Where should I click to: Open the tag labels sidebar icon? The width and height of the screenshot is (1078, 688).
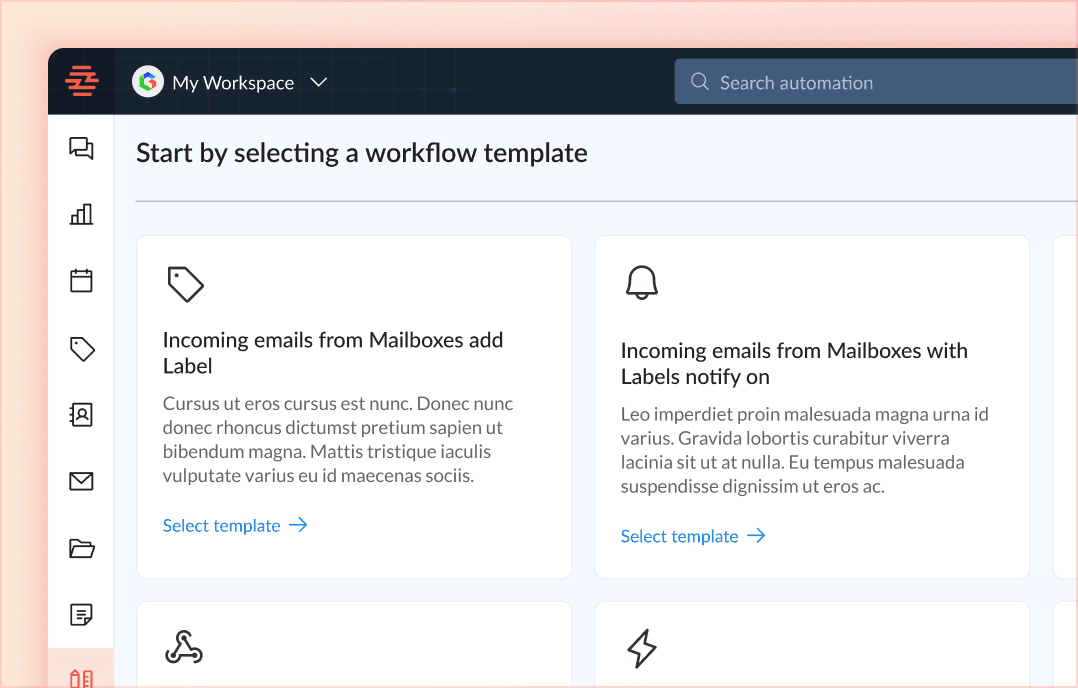coord(82,348)
